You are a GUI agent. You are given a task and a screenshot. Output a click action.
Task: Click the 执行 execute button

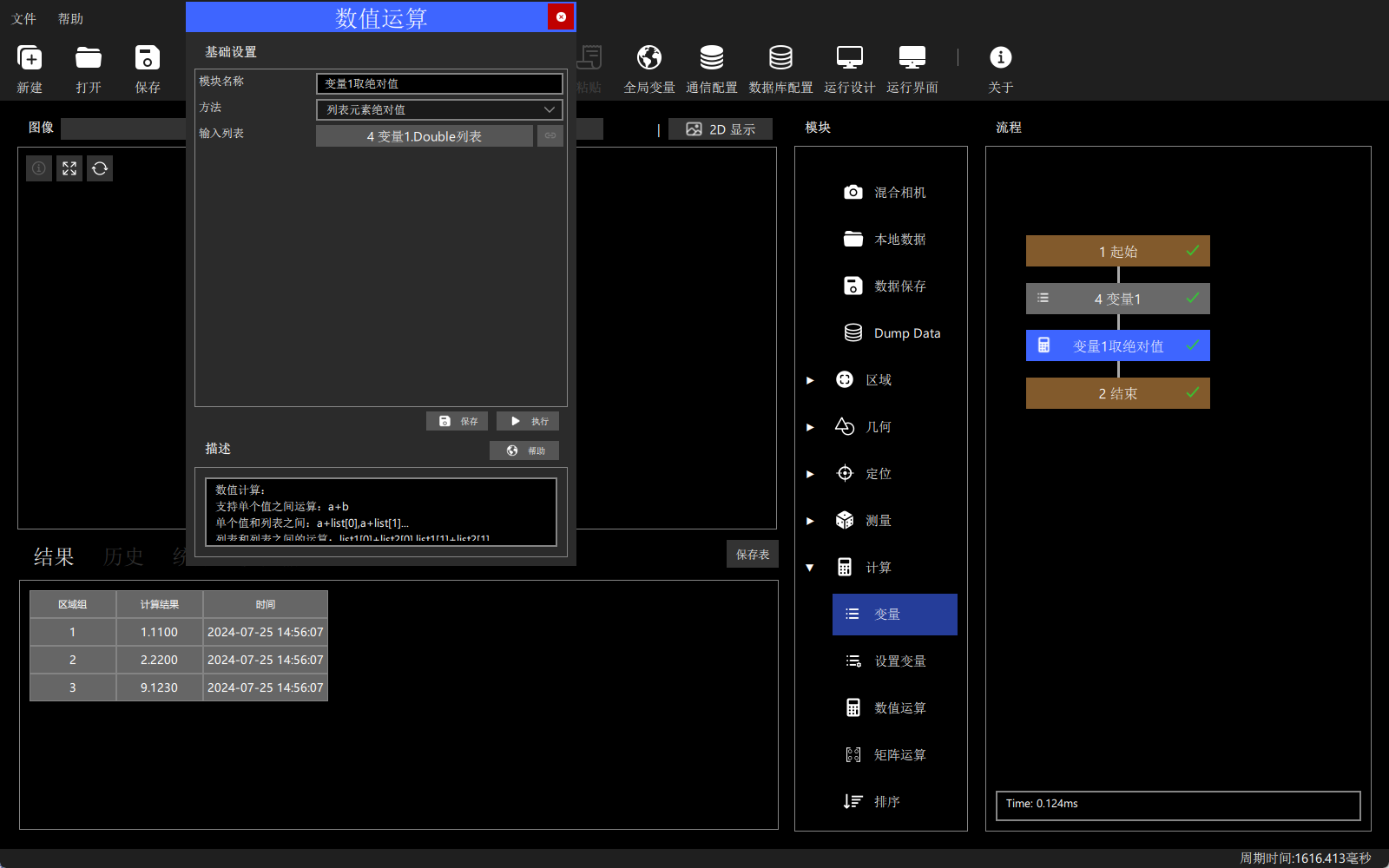tap(528, 421)
